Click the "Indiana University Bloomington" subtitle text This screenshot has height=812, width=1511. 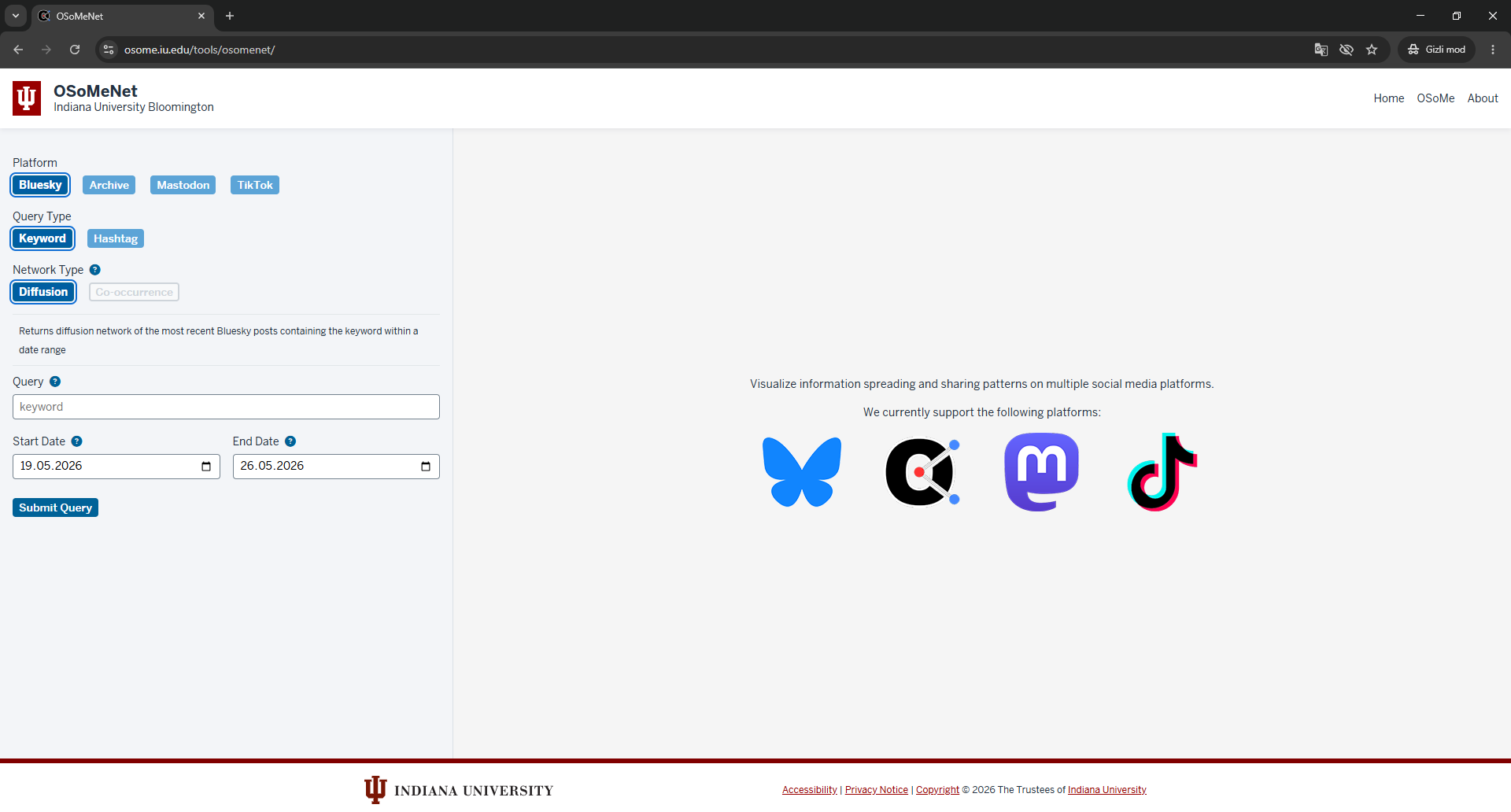tap(134, 107)
